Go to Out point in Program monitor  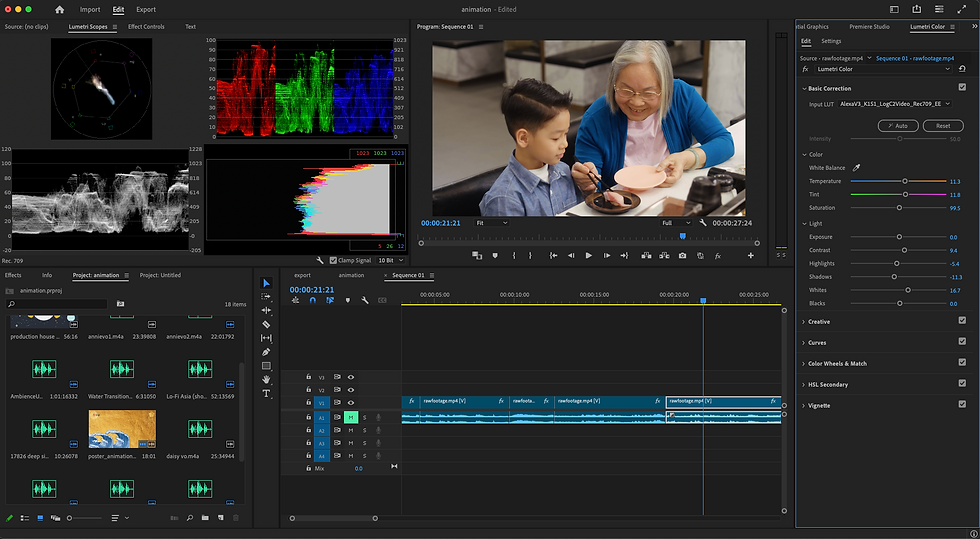(624, 256)
